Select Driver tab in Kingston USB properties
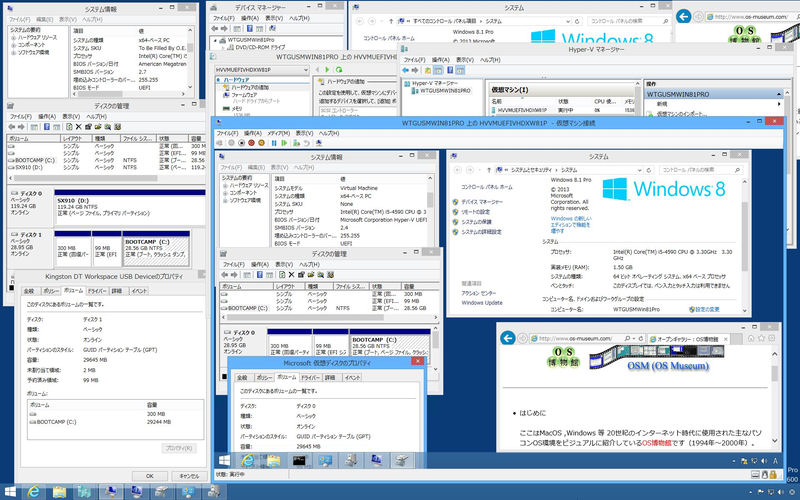 (96, 291)
